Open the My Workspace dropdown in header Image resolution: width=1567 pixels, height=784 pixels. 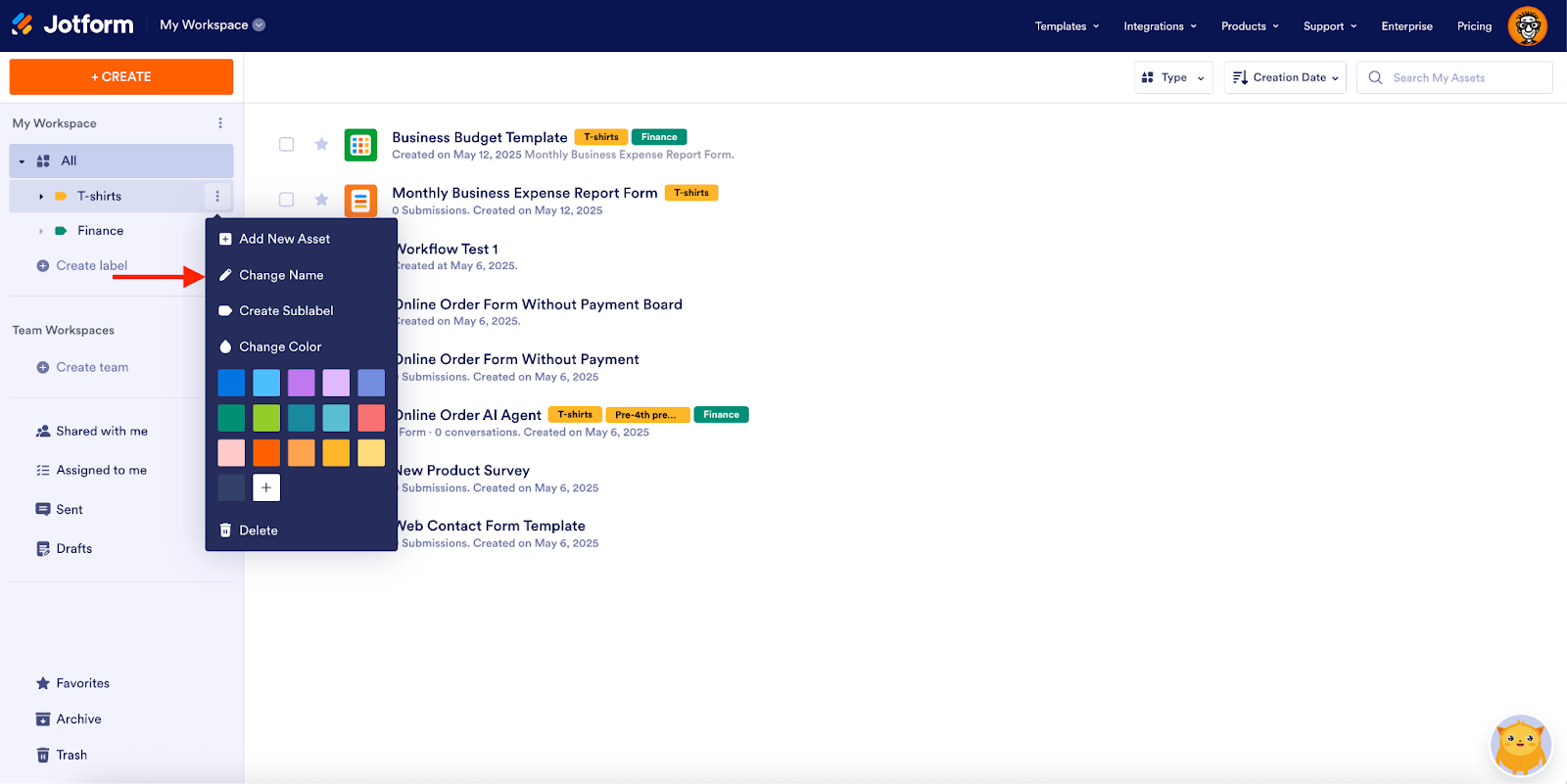pyautogui.click(x=213, y=24)
